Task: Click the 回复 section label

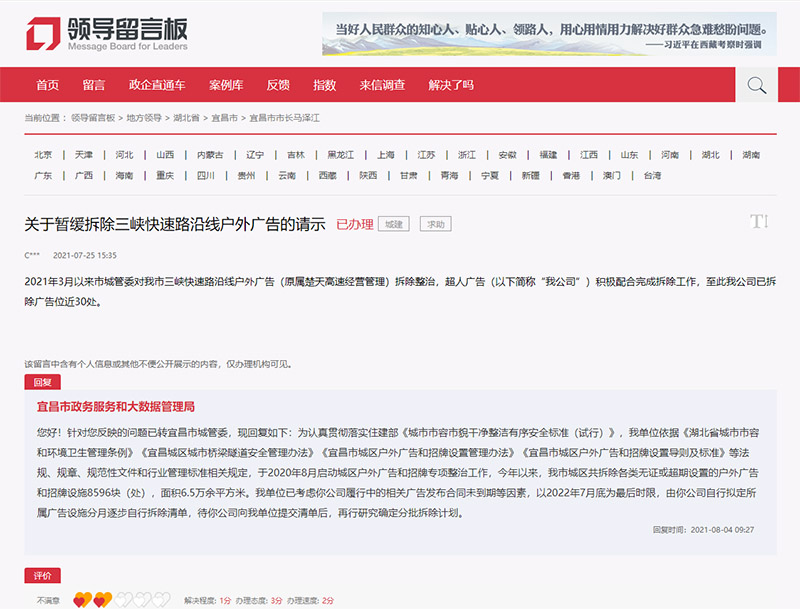Action: (x=42, y=382)
